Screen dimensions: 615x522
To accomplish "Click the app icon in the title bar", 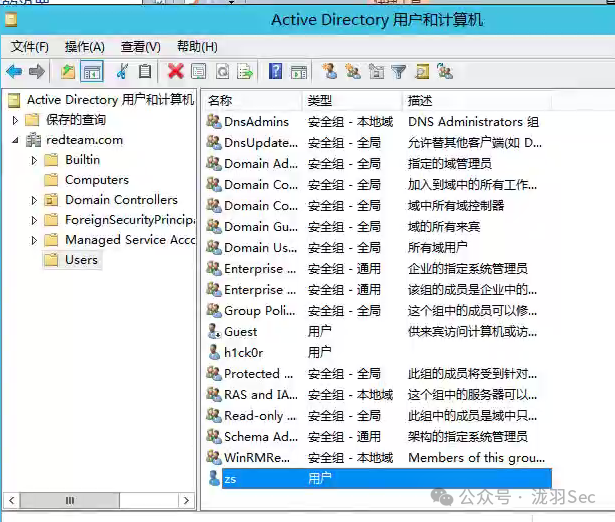I will [x=11, y=20].
